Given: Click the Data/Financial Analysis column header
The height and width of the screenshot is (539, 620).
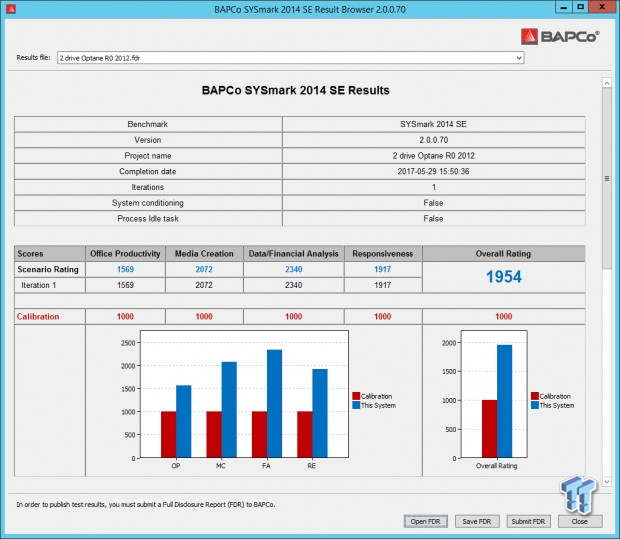Looking at the screenshot, I should (294, 253).
